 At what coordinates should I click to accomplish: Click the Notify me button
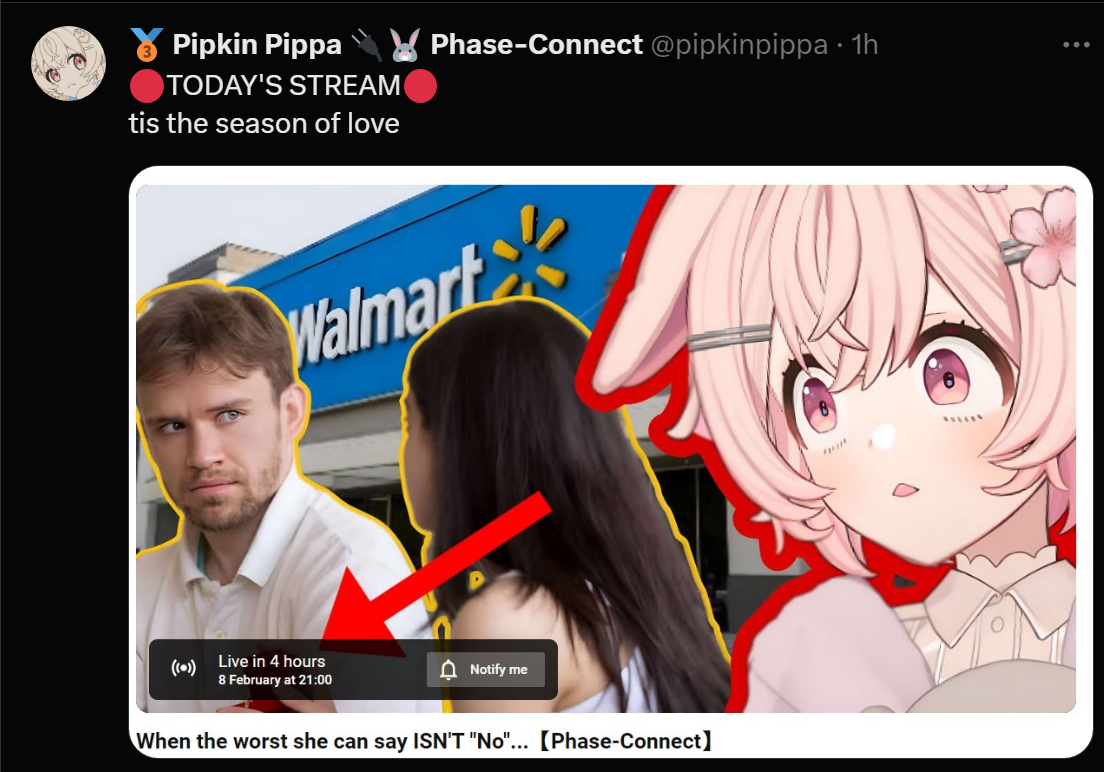485,669
